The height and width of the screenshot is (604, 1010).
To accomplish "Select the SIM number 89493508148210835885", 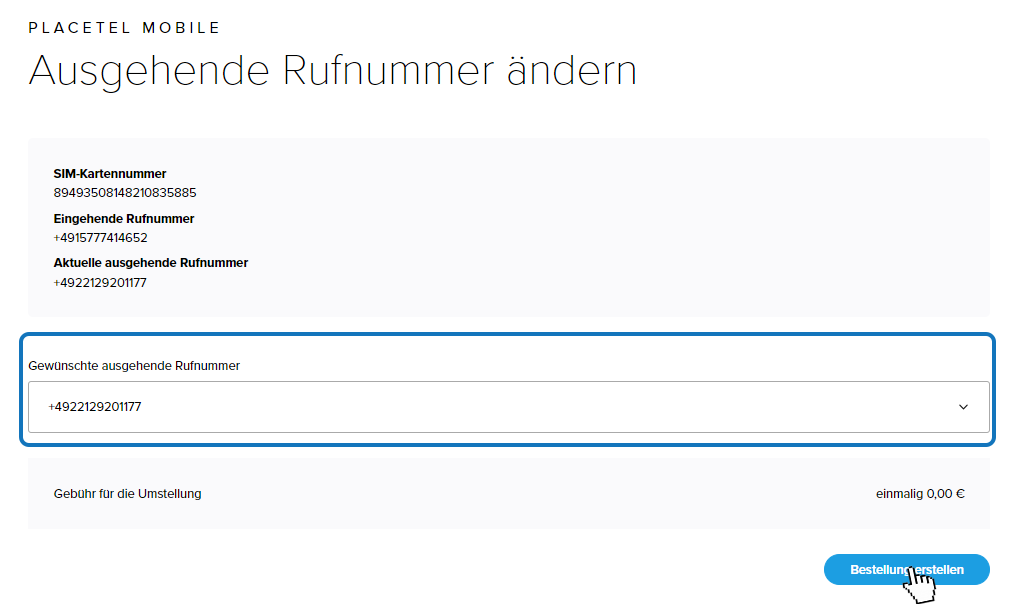I will coord(125,193).
